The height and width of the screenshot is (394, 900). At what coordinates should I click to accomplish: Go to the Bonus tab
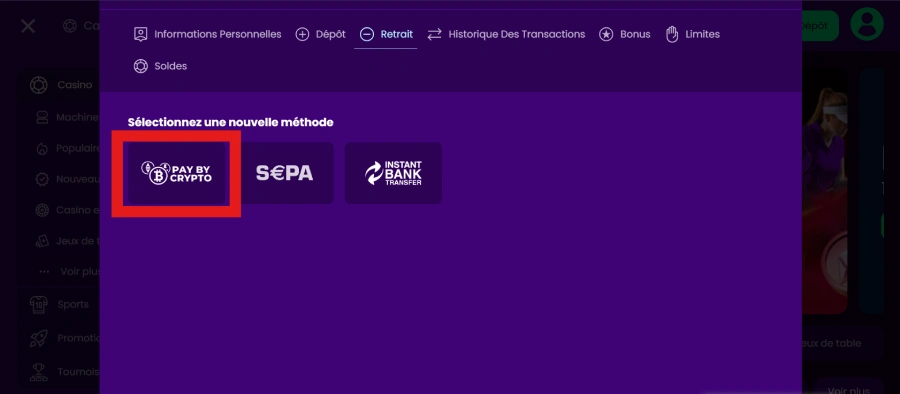(624, 34)
